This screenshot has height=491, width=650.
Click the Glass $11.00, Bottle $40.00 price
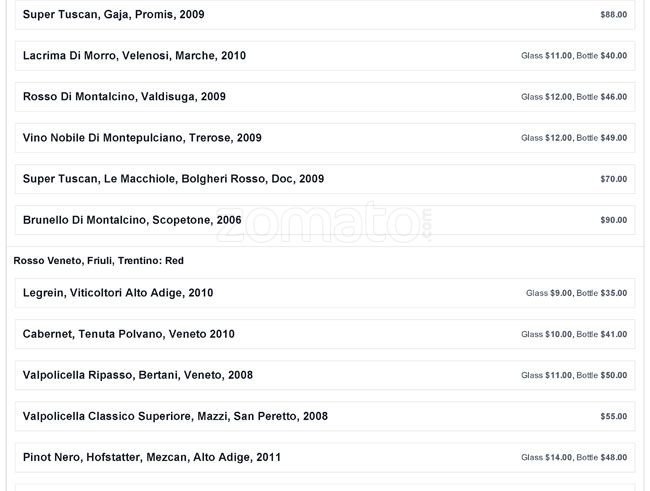[x=574, y=56]
